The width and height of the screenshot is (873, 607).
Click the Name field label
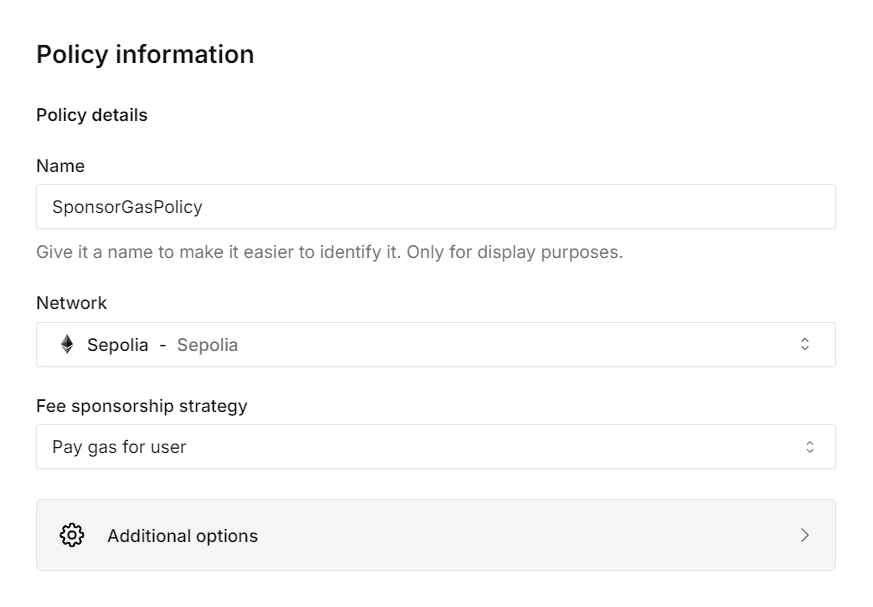pos(60,166)
